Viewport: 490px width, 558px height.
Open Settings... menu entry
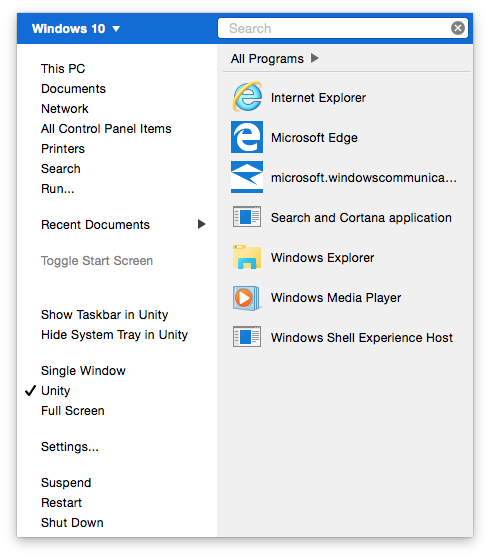point(70,447)
